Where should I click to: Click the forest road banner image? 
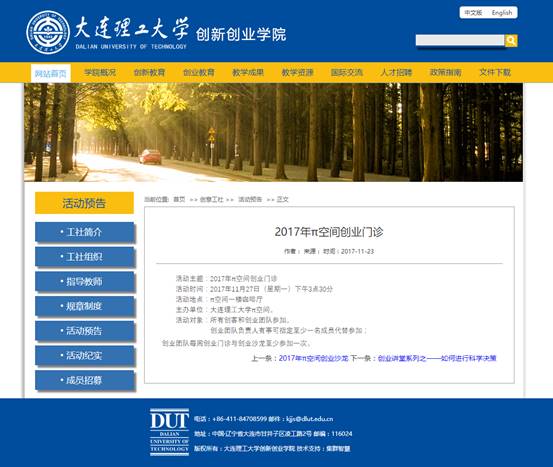click(273, 132)
